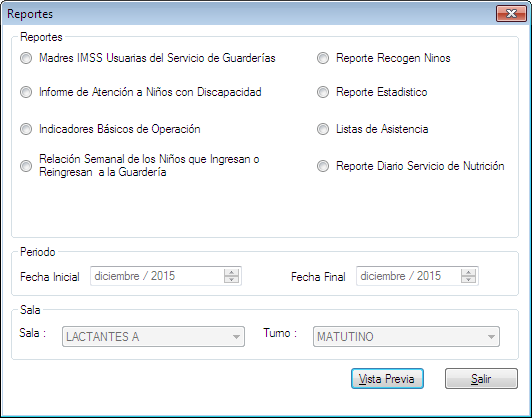Open the Sala dropdown showing LACTANTES A

153,337
